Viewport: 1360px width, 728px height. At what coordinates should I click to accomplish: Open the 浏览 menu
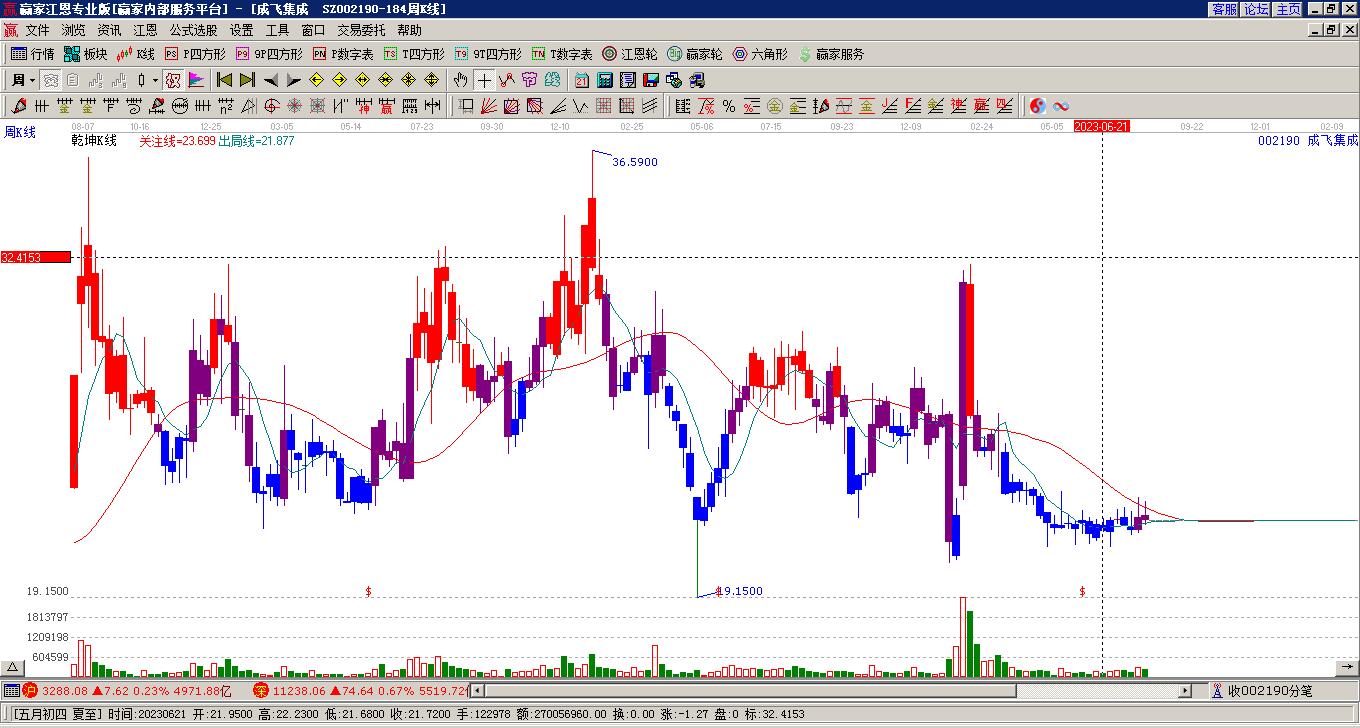coord(73,31)
